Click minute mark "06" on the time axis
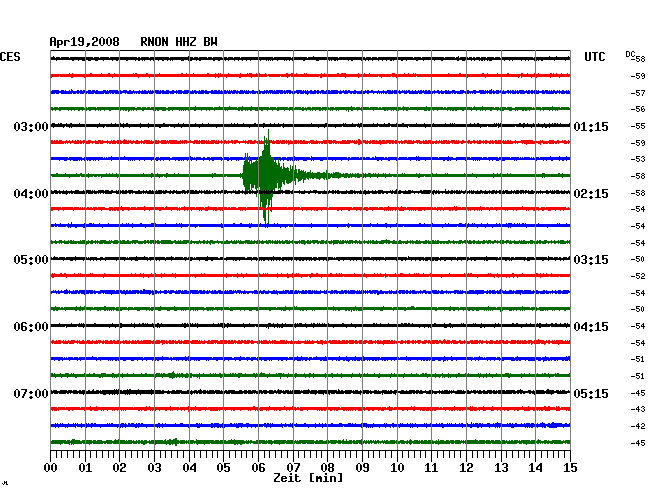The image size is (650, 494). pyautogui.click(x=258, y=467)
